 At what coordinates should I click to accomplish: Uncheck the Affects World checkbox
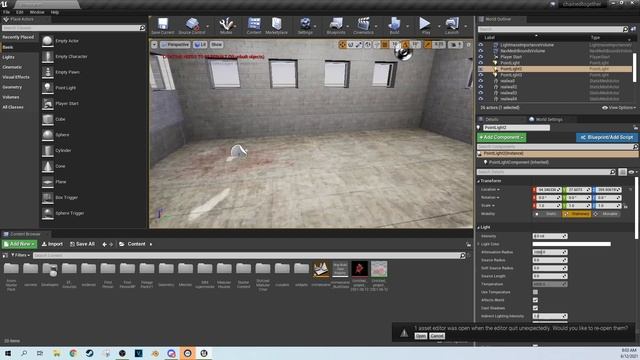pyautogui.click(x=535, y=300)
